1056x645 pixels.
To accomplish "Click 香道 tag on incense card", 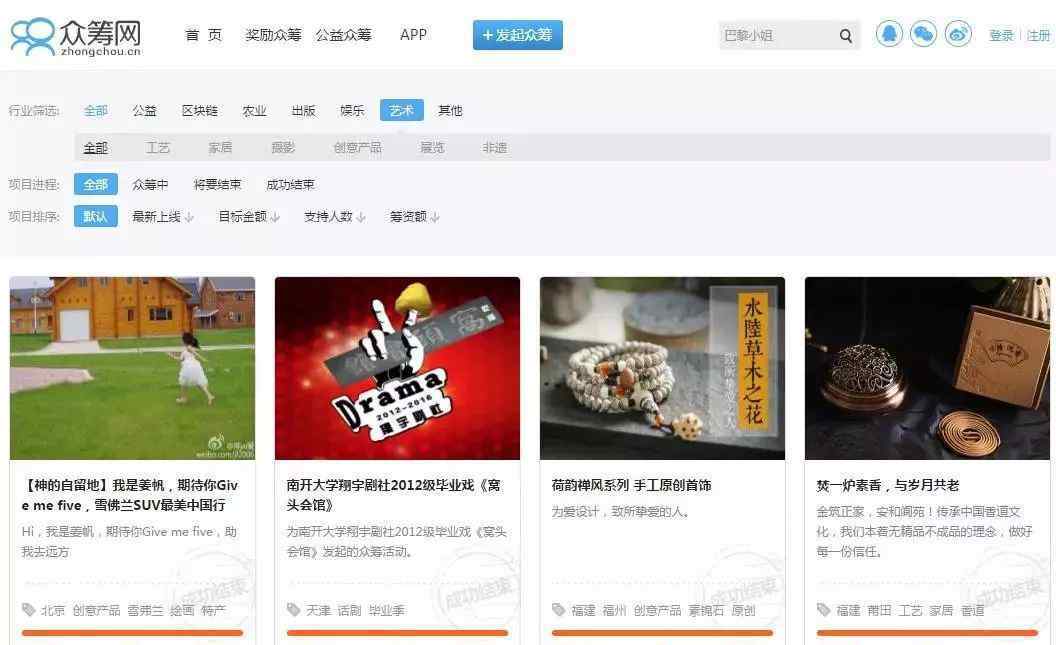I will pyautogui.click(x=972, y=611).
